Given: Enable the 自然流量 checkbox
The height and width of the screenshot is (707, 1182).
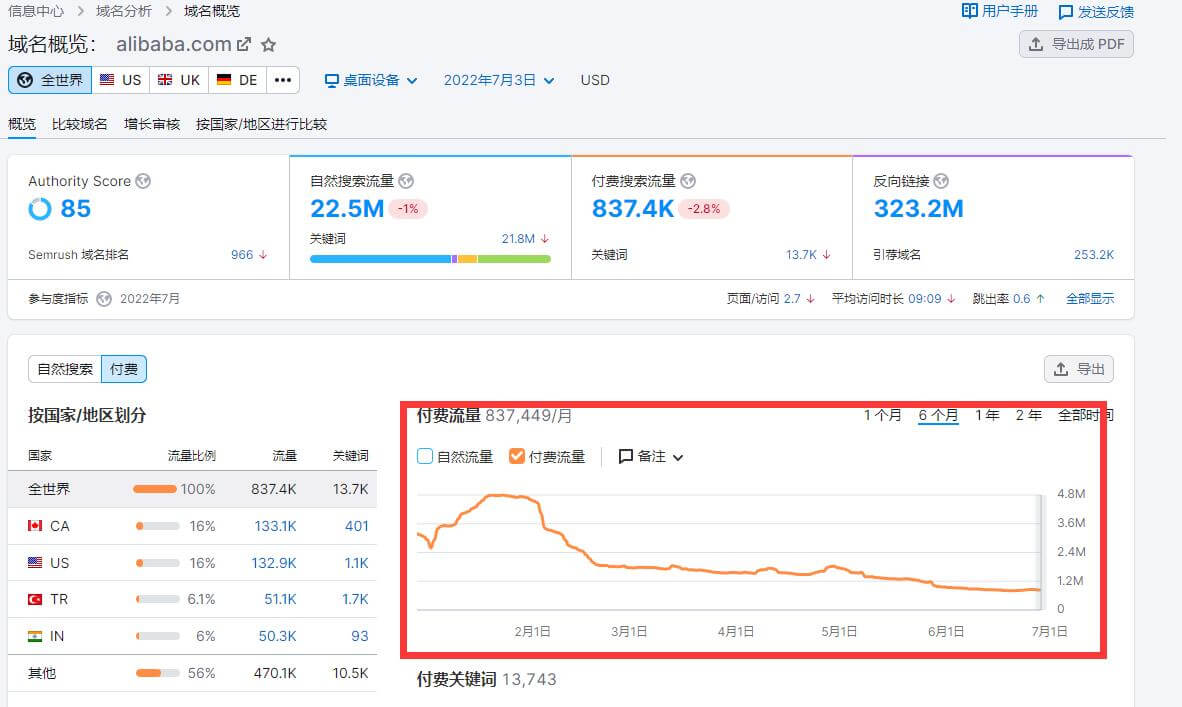Looking at the screenshot, I should (425, 457).
